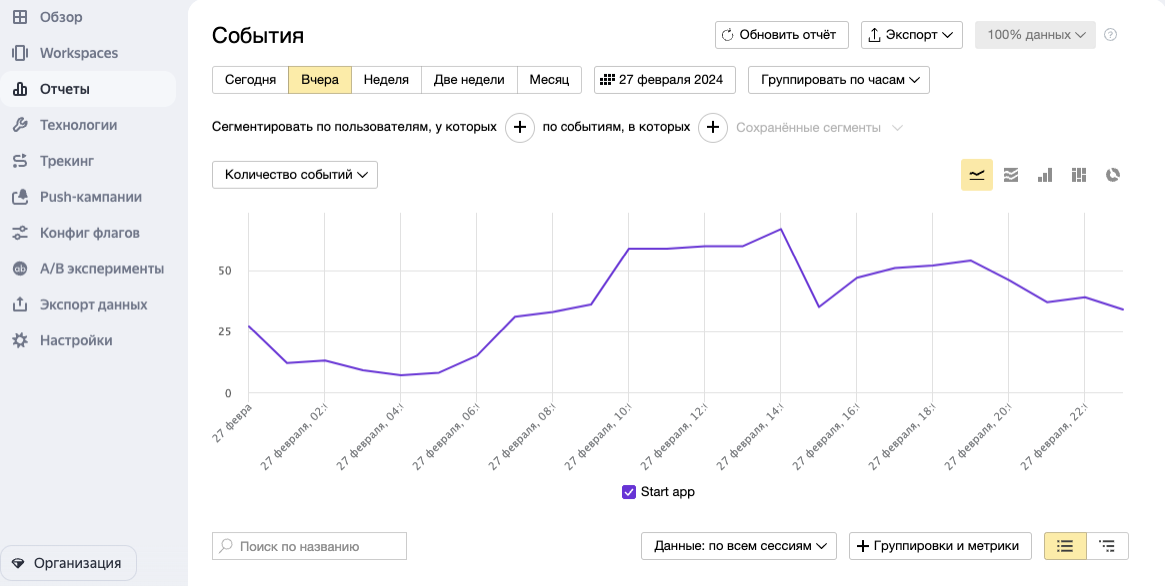
Task: Open Данные: по всем сессиям dropdown
Action: tap(739, 546)
